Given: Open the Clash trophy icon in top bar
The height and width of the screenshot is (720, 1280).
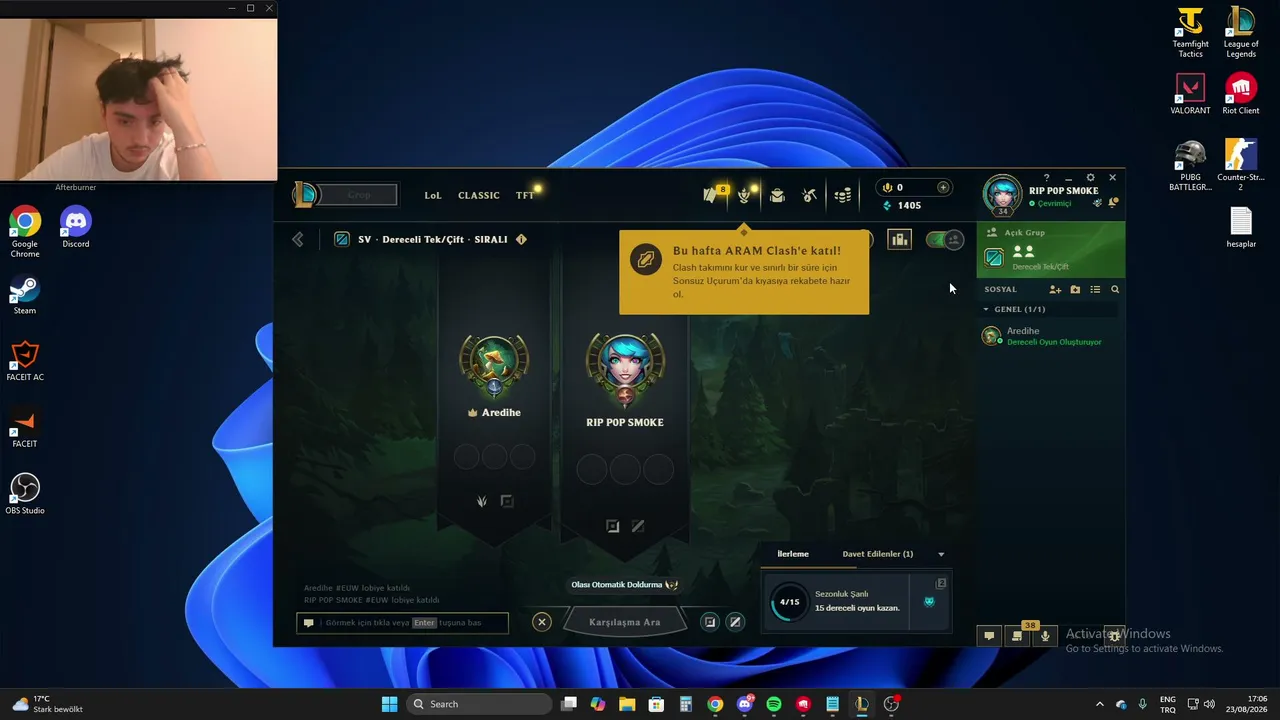Looking at the screenshot, I should pos(745,194).
